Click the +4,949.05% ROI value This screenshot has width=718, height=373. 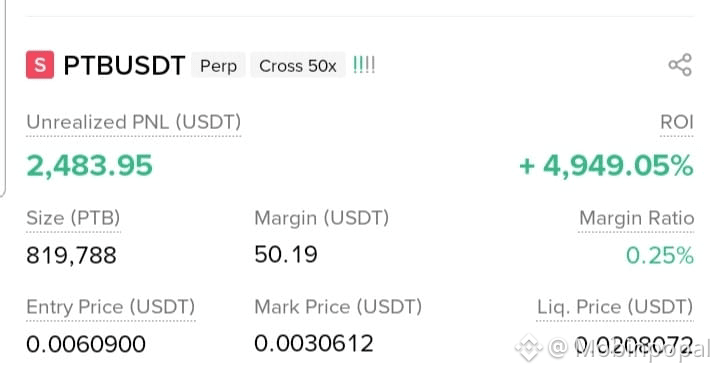click(x=606, y=165)
